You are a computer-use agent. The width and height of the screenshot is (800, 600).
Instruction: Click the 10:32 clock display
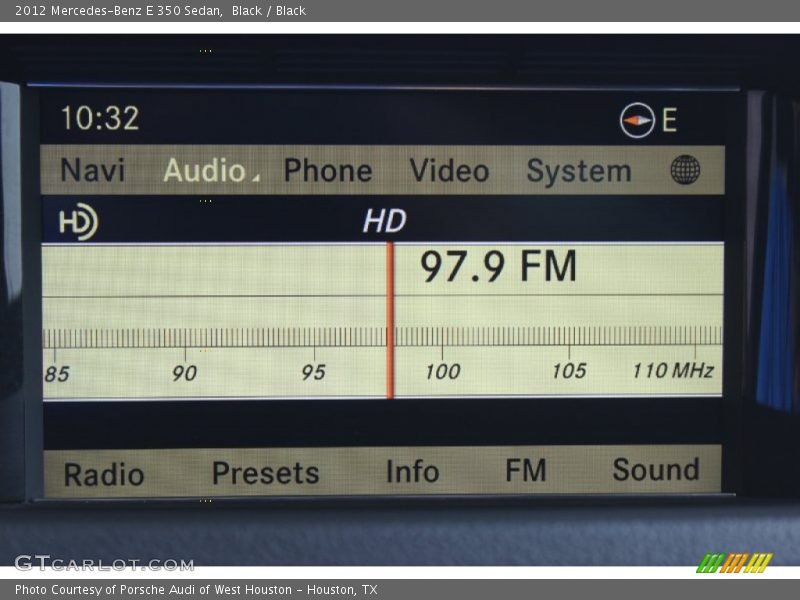(x=100, y=118)
